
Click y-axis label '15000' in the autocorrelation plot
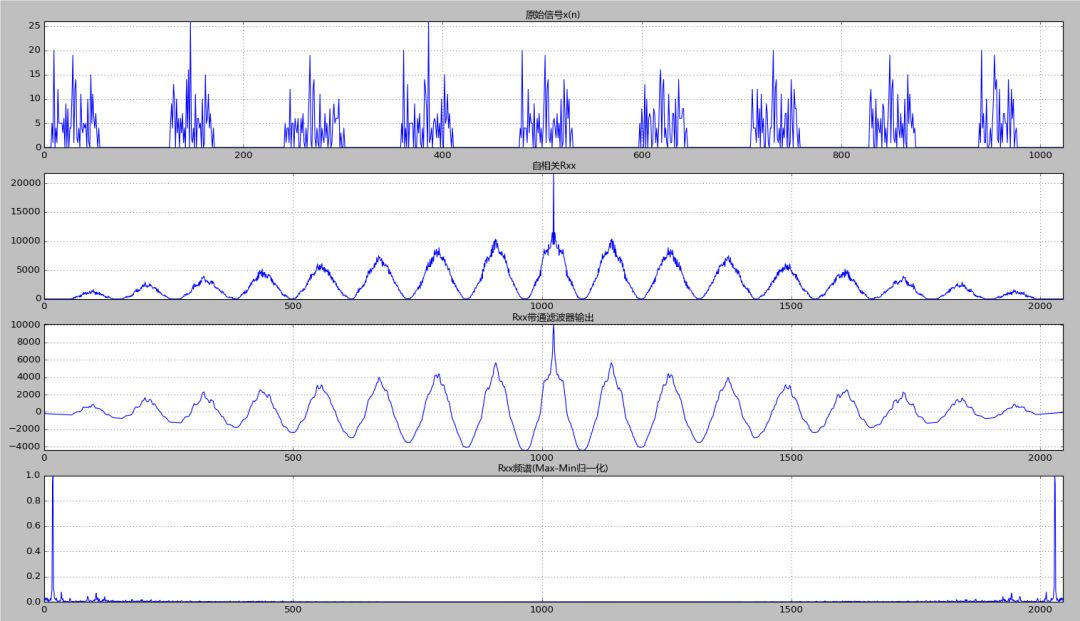tap(26, 212)
